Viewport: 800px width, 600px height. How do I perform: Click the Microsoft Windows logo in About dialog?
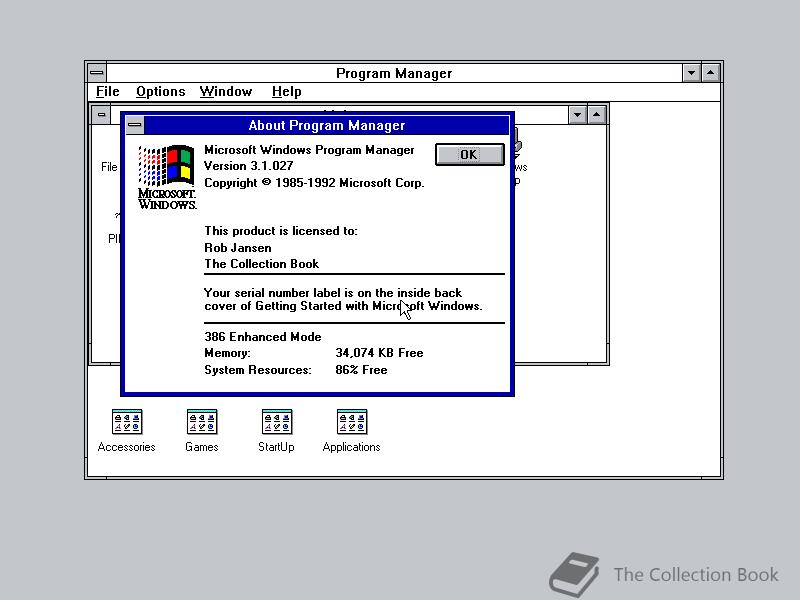click(x=167, y=178)
